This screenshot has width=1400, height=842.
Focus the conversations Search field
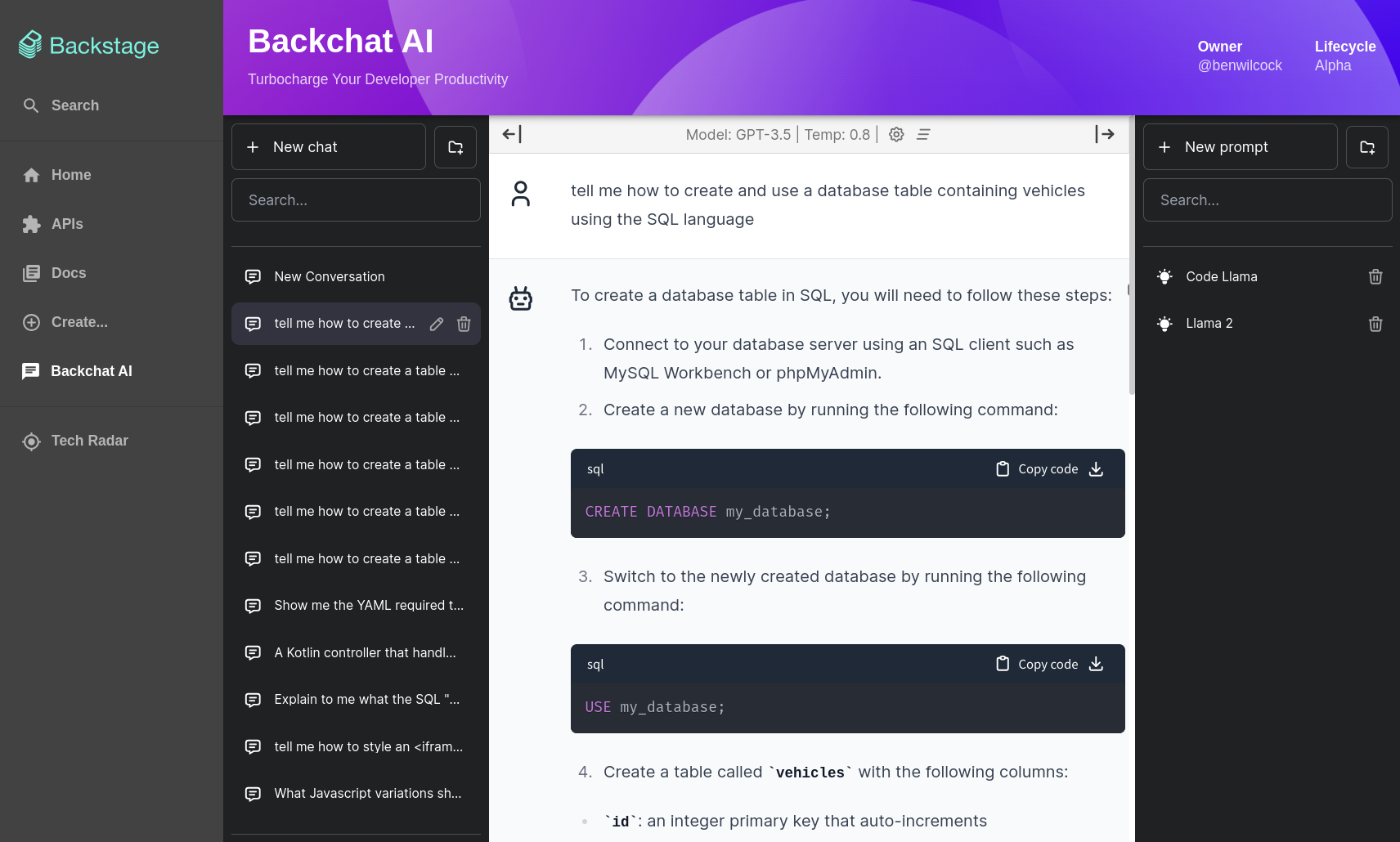(356, 200)
